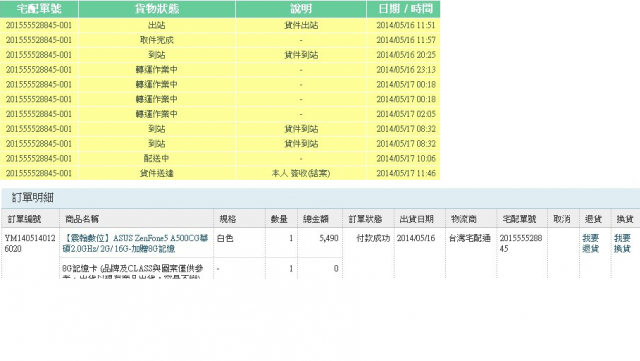Select the 出站 status cell
The image size is (640, 361).
pyautogui.click(x=157, y=25)
